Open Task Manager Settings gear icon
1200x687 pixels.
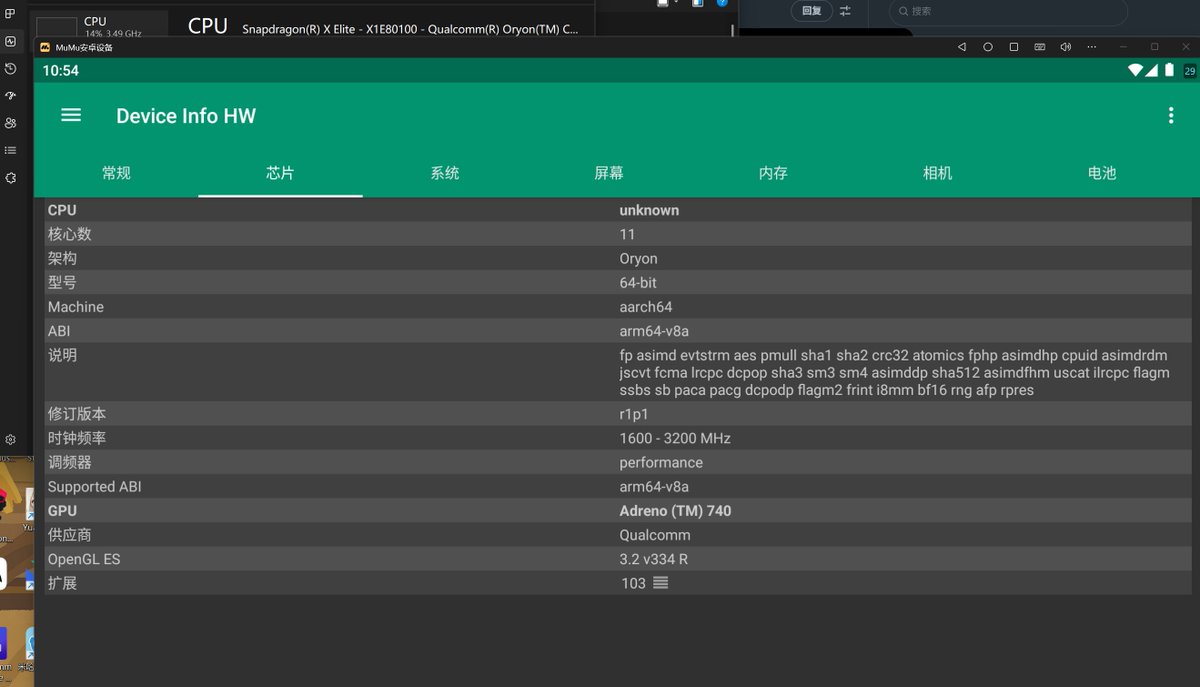click(10, 439)
